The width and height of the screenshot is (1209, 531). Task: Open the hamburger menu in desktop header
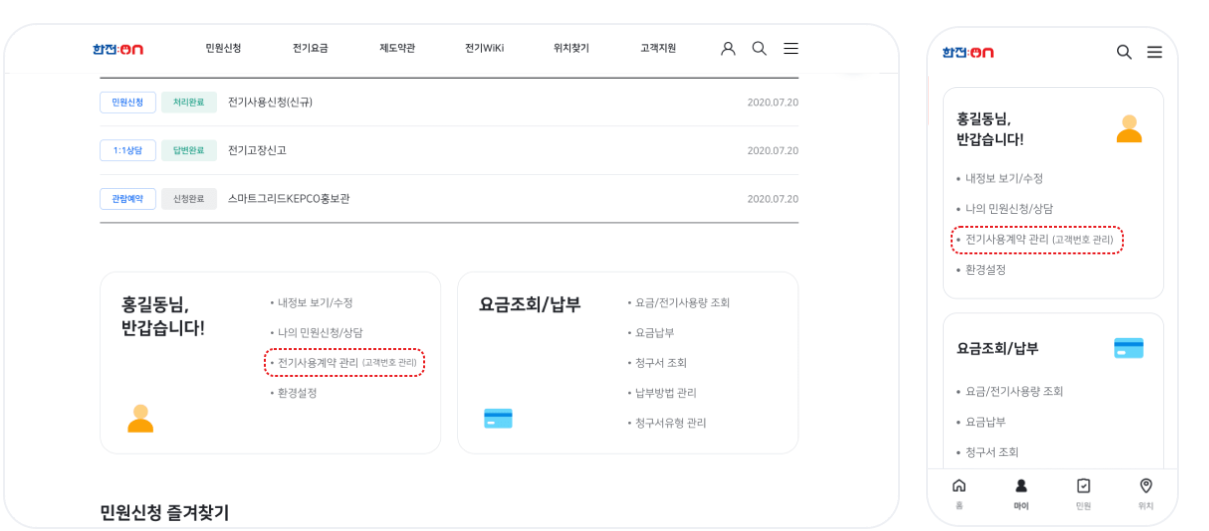tap(790, 48)
